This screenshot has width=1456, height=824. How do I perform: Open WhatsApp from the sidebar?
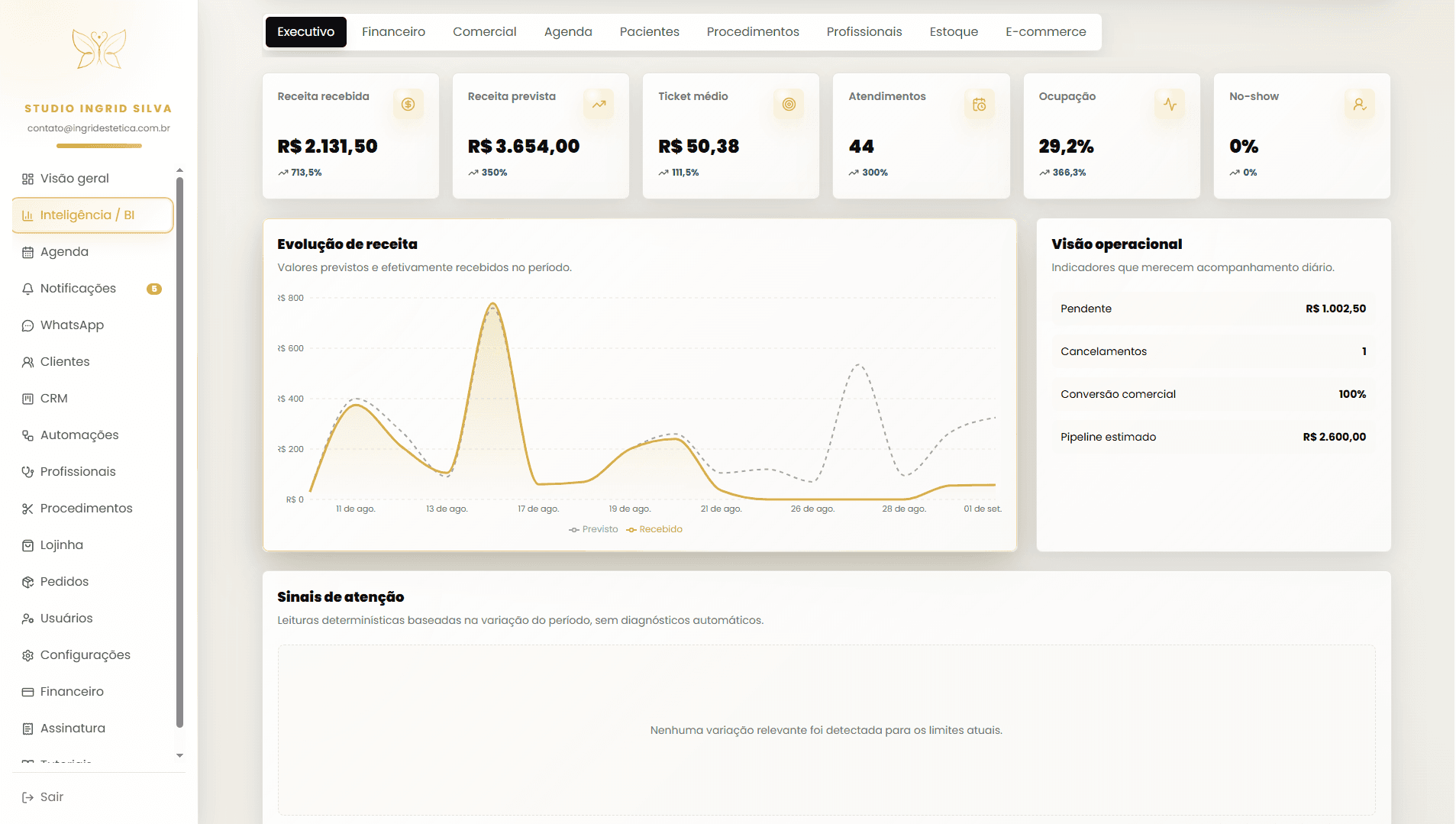coord(93,325)
